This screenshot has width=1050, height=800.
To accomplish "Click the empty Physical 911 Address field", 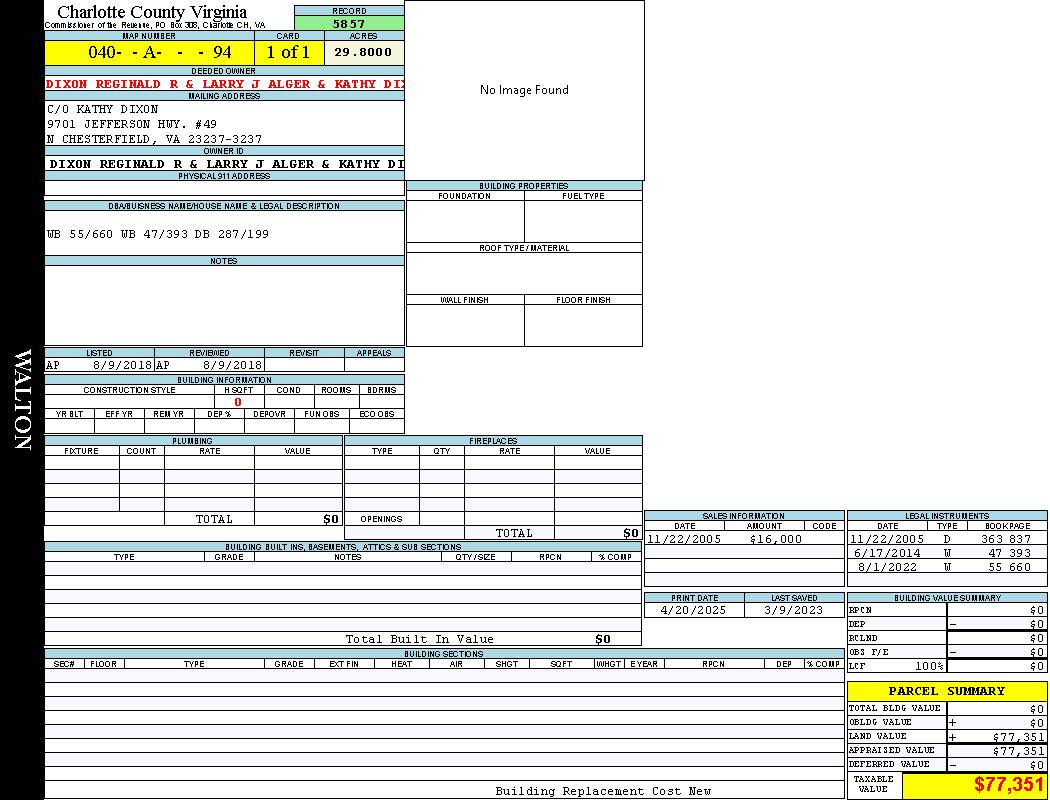I will 224,188.
